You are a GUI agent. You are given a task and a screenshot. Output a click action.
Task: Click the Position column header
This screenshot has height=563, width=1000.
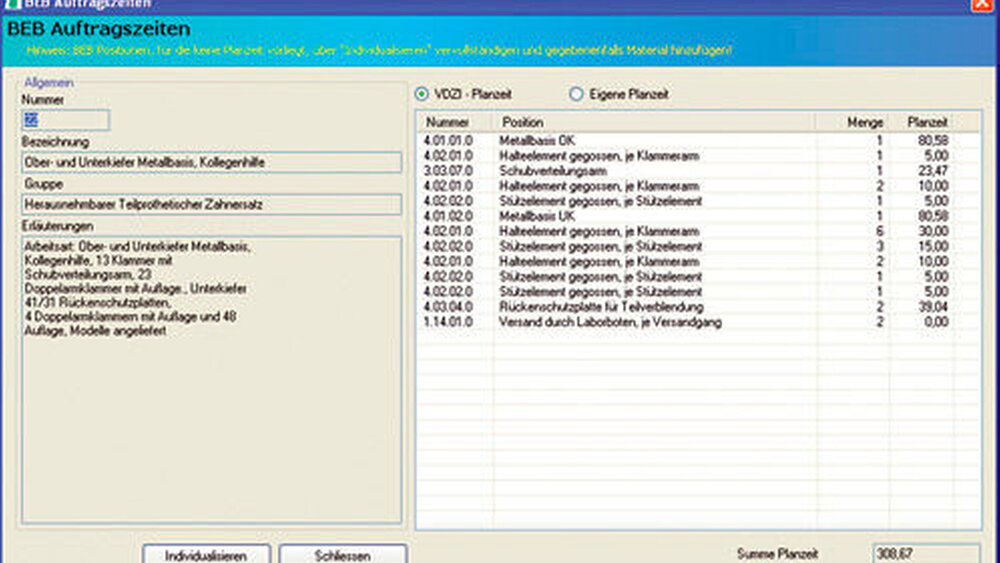pos(655,122)
